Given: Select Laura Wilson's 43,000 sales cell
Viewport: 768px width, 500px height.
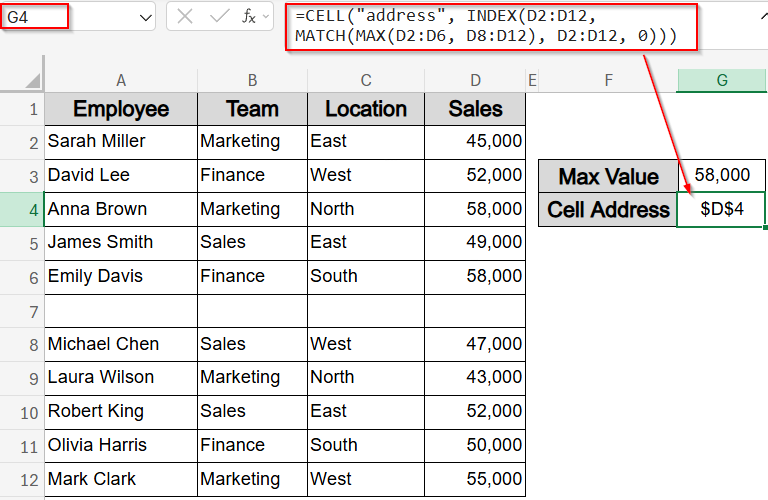Looking at the screenshot, I should pos(475,378).
